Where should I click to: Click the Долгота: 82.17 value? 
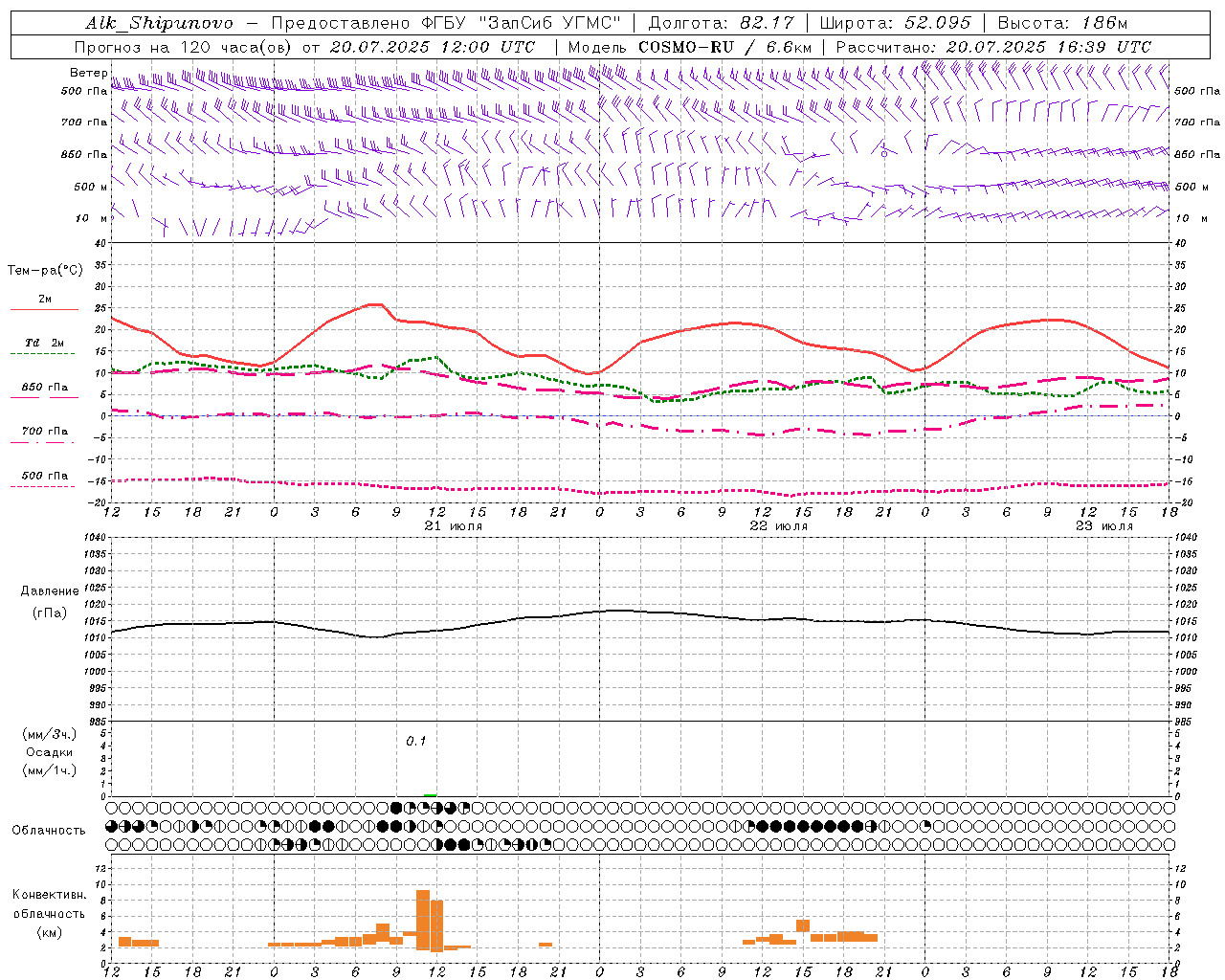point(721,23)
